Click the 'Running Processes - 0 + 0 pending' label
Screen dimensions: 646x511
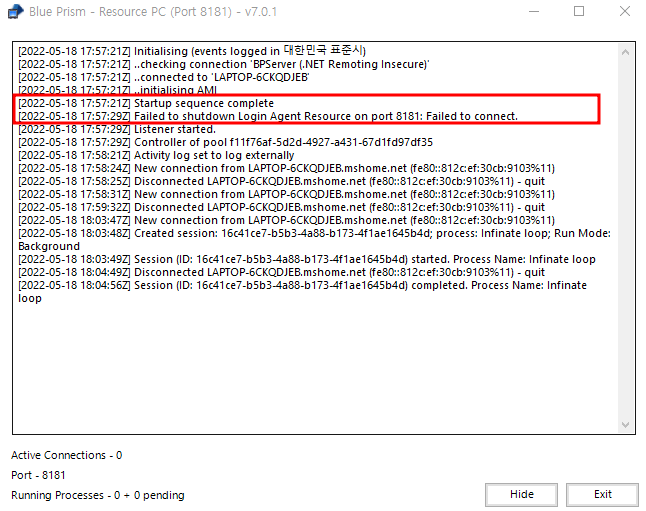(98, 495)
